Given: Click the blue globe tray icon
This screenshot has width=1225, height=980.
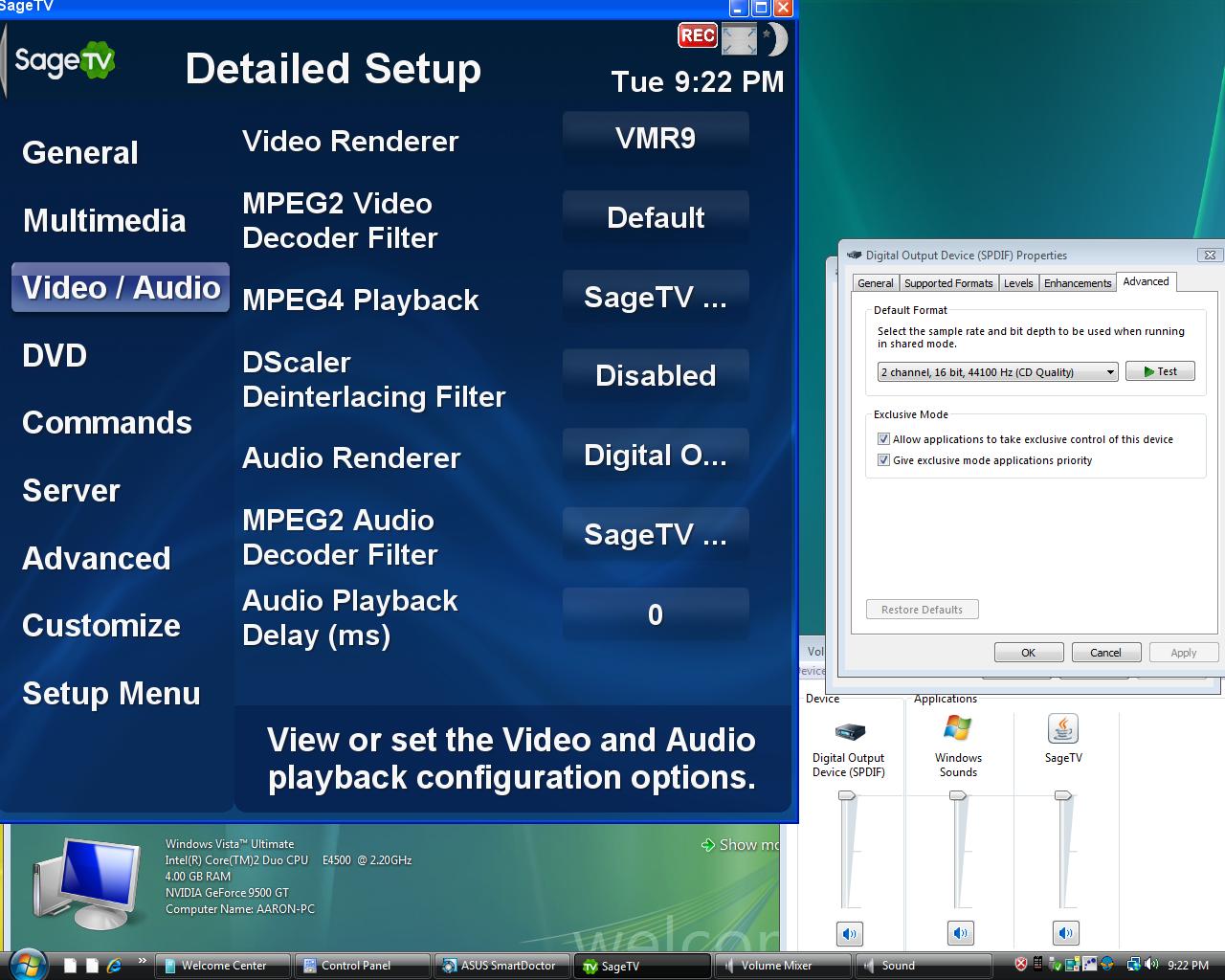Looking at the screenshot, I should (x=1107, y=965).
